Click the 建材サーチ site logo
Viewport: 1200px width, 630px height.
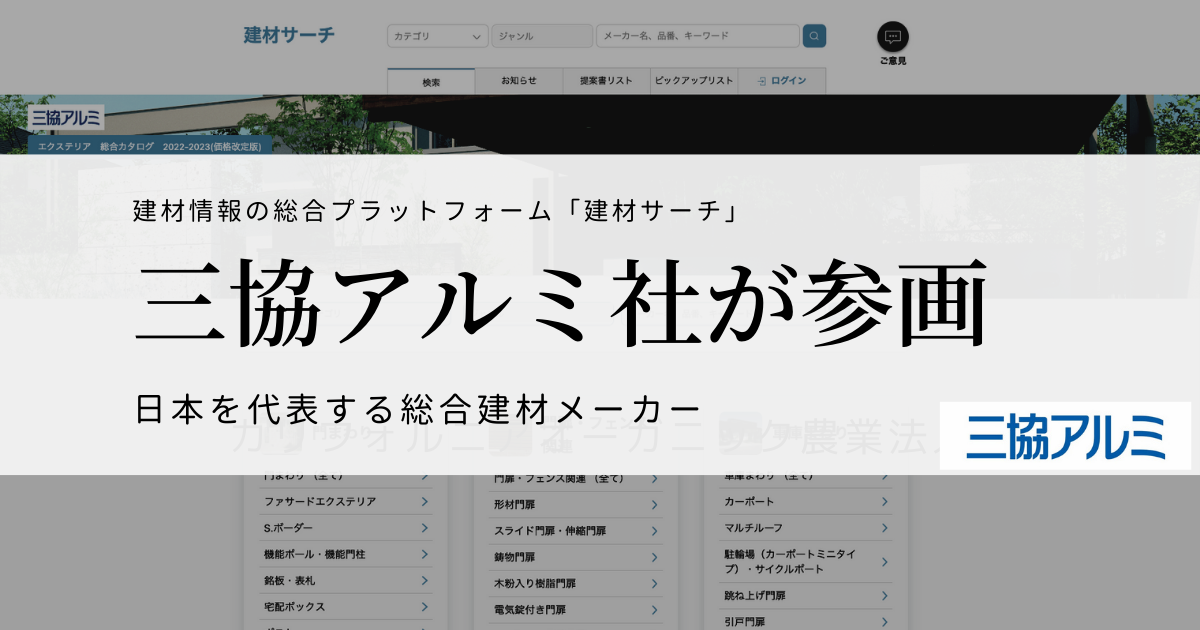[x=289, y=35]
